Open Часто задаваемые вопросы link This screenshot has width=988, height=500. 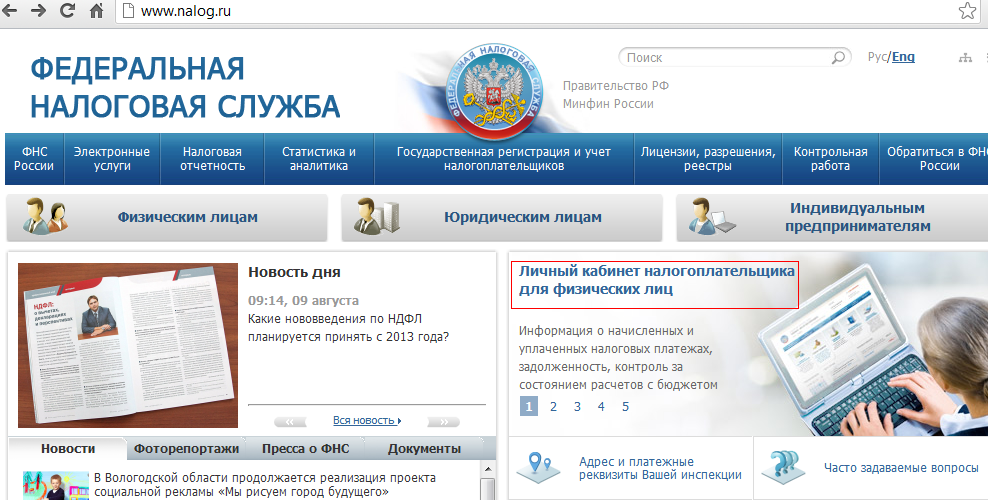[901, 468]
